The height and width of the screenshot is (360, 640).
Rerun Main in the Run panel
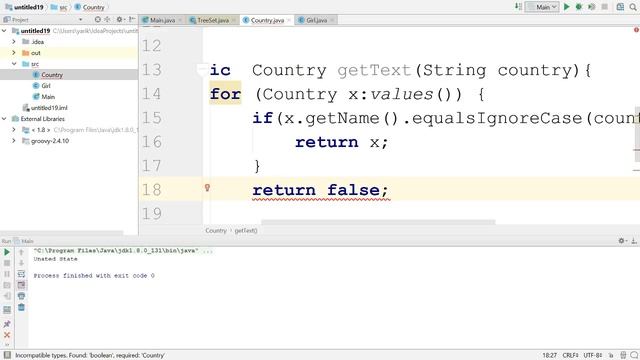coord(7,252)
